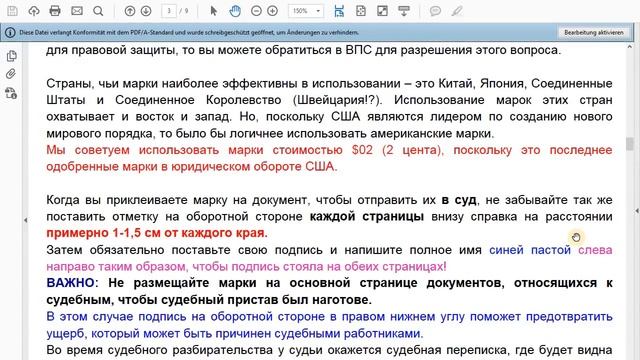
Task: Choose the arrow selection tool
Action: pyautogui.click(x=213, y=11)
